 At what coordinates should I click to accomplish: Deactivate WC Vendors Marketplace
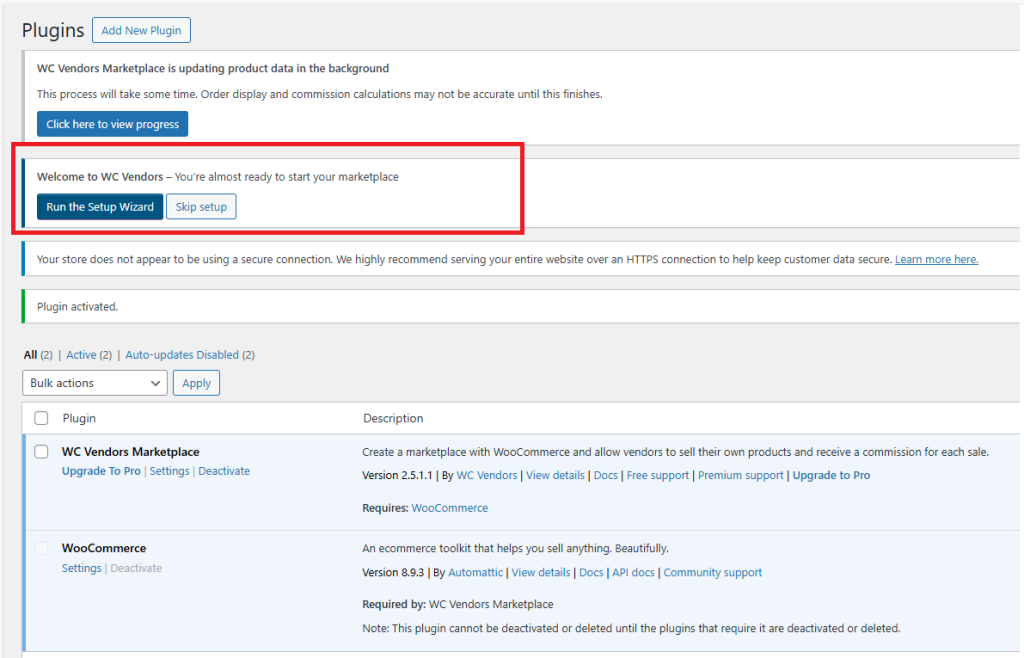pyautogui.click(x=224, y=470)
